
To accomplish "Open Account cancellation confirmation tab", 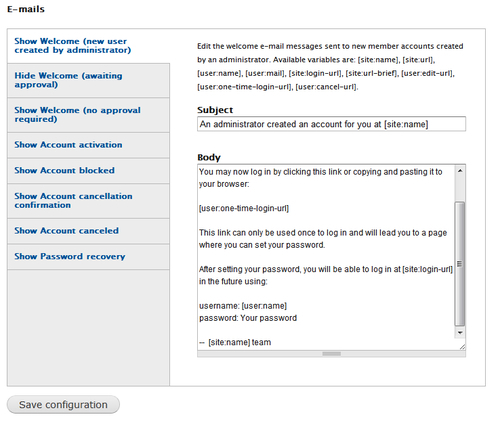I will pos(73,201).
